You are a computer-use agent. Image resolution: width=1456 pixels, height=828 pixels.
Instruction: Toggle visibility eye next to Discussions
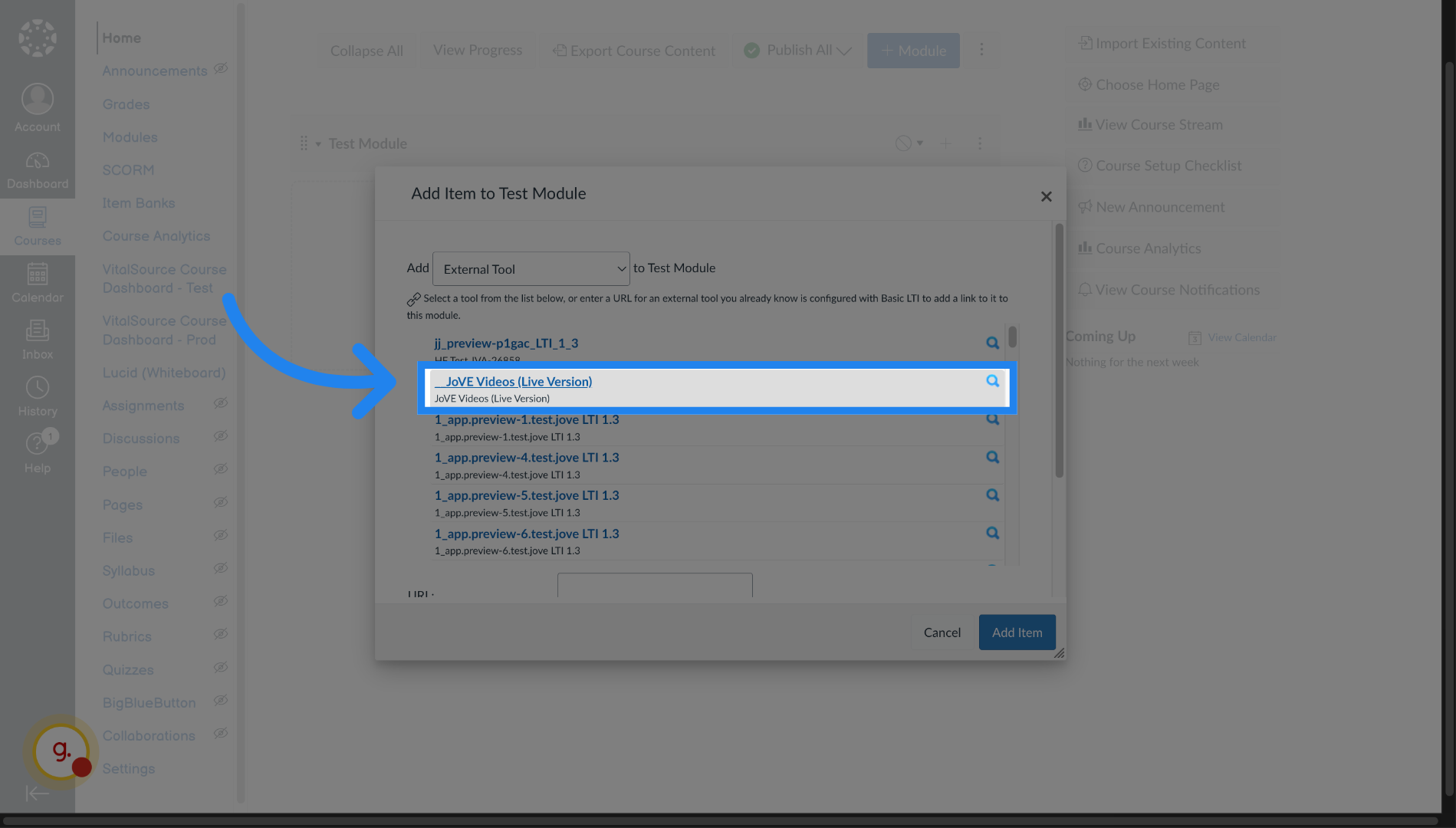221,436
